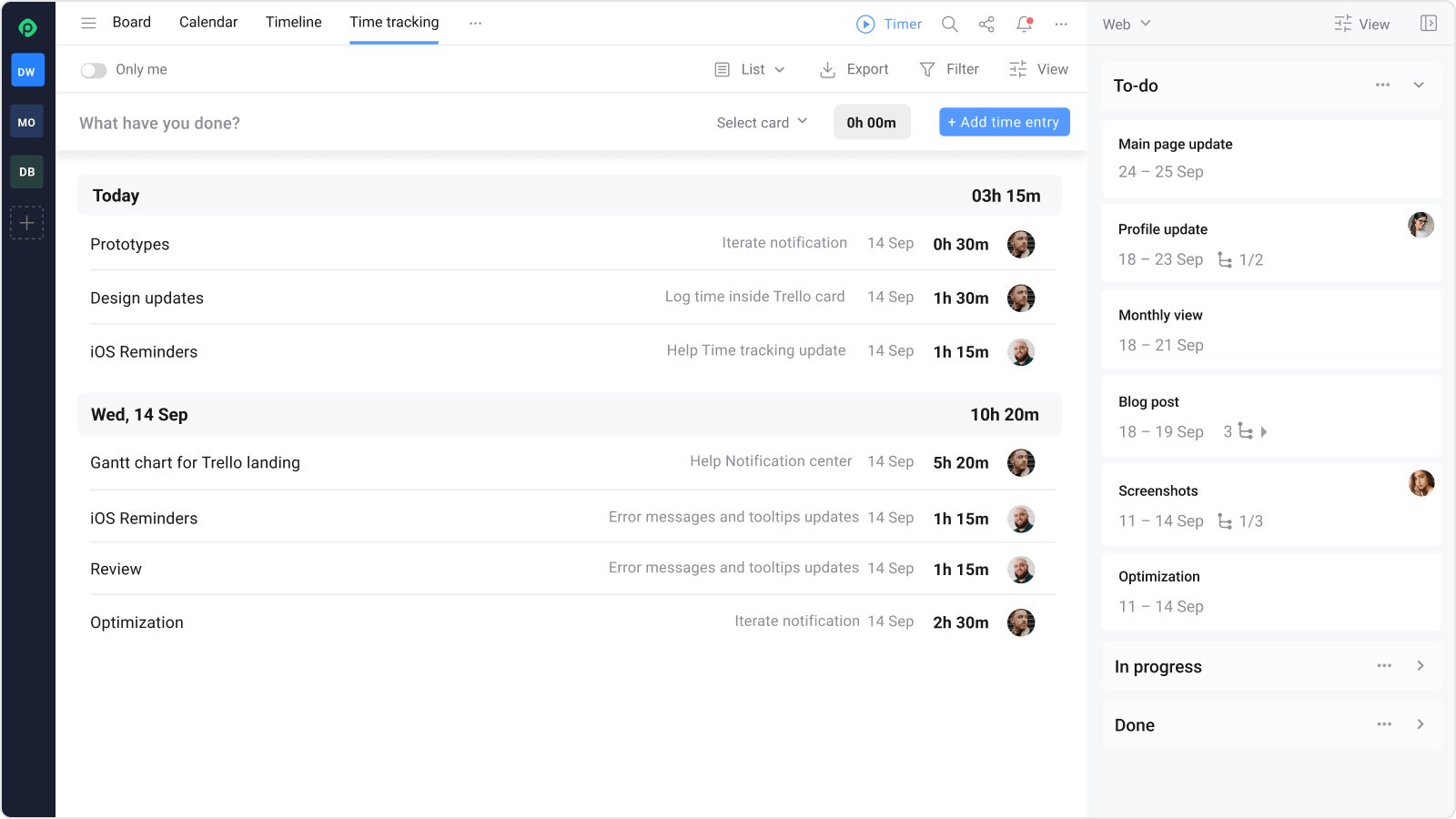Screen dimensions: 1456x819
Task: Start the Timer using the play icon
Action: pos(865,25)
